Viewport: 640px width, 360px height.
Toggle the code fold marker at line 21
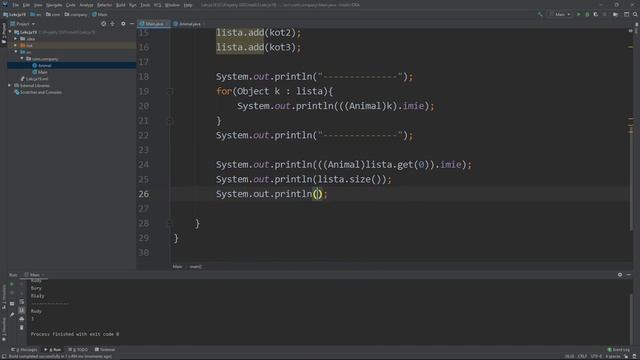pyautogui.click(x=170, y=121)
